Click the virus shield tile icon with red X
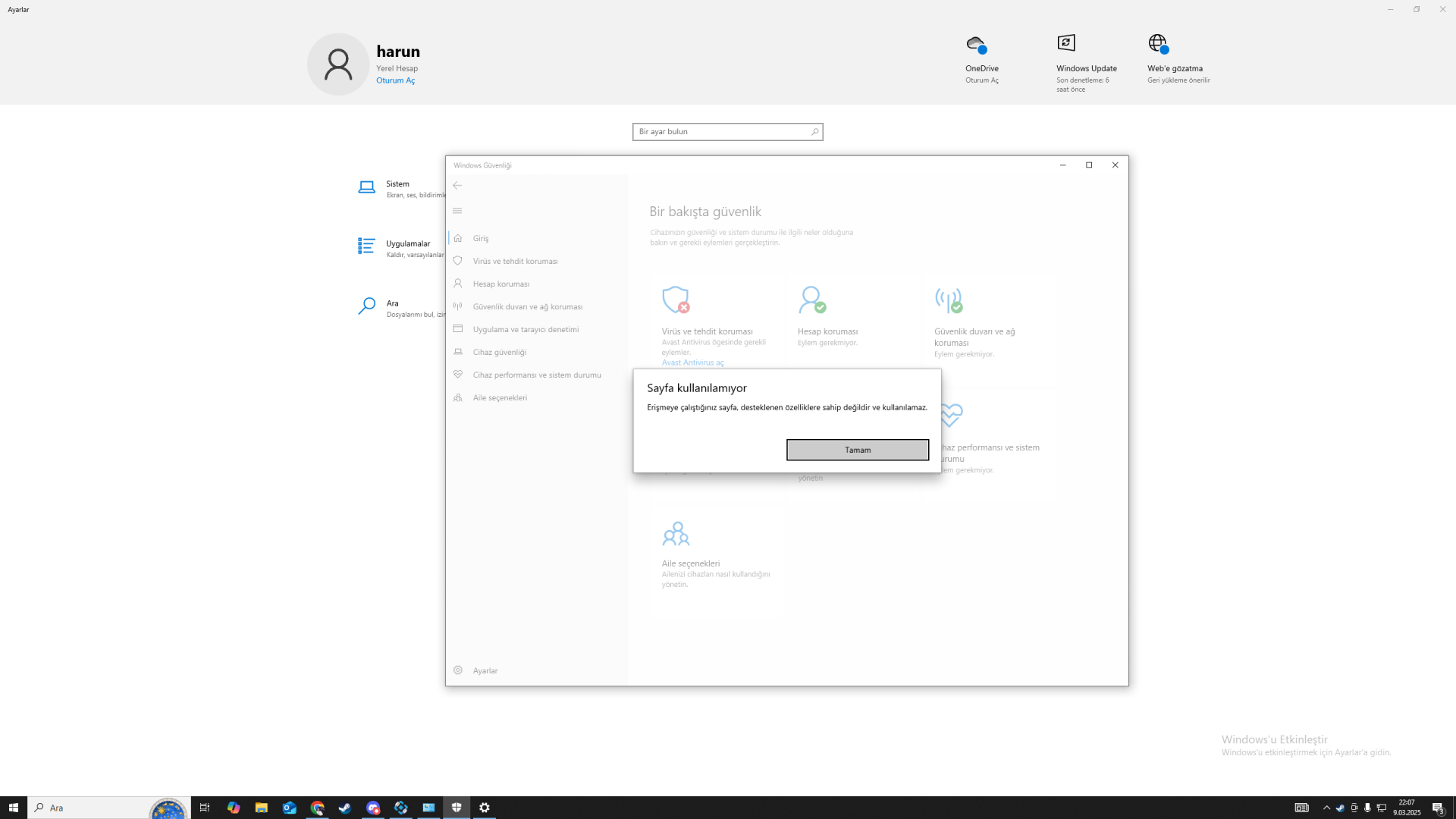This screenshot has height=819, width=1456. pyautogui.click(x=675, y=300)
